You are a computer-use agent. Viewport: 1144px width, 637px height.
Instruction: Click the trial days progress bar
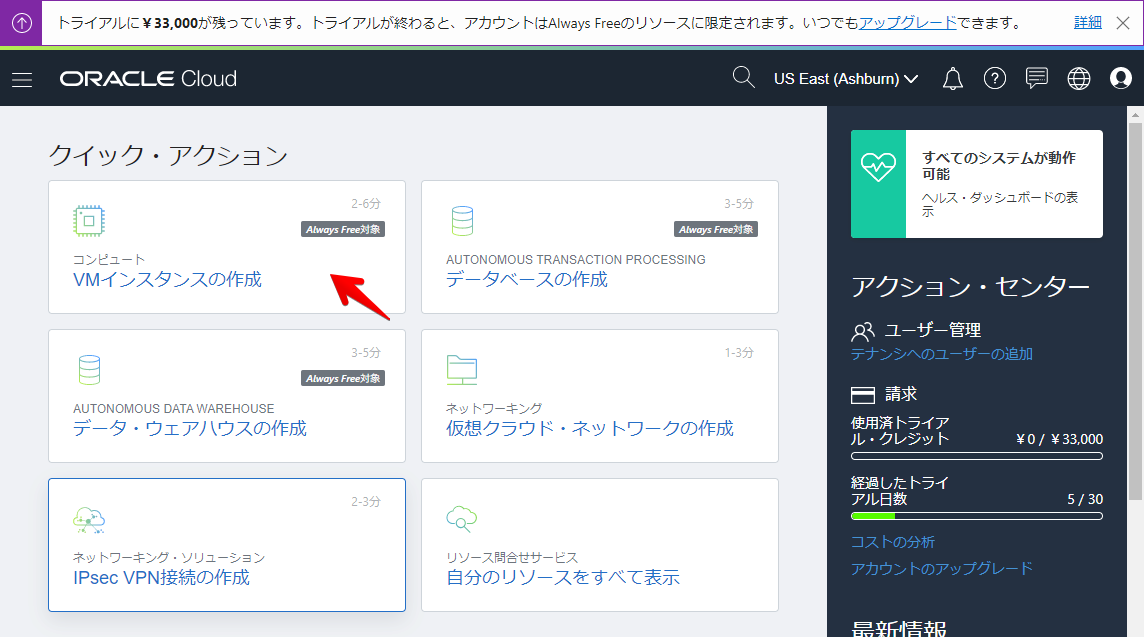(976, 517)
